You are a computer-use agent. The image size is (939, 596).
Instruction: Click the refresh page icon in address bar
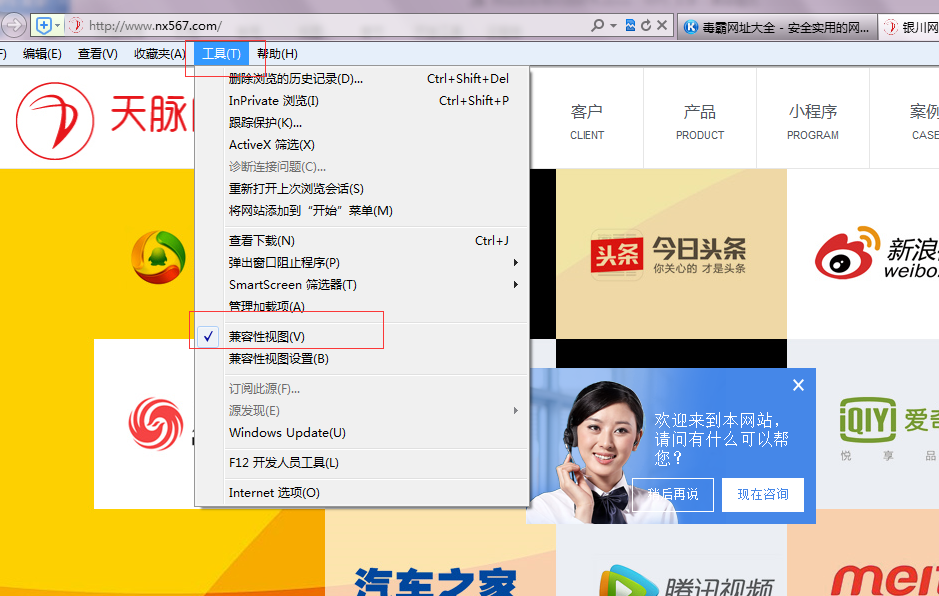coord(646,25)
